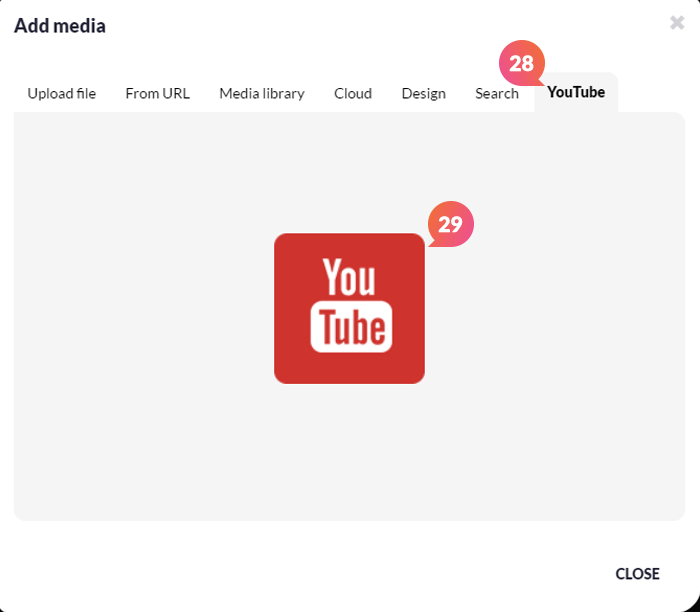
Task: Click the white Tube box inside the logo
Action: pyautogui.click(x=350, y=326)
